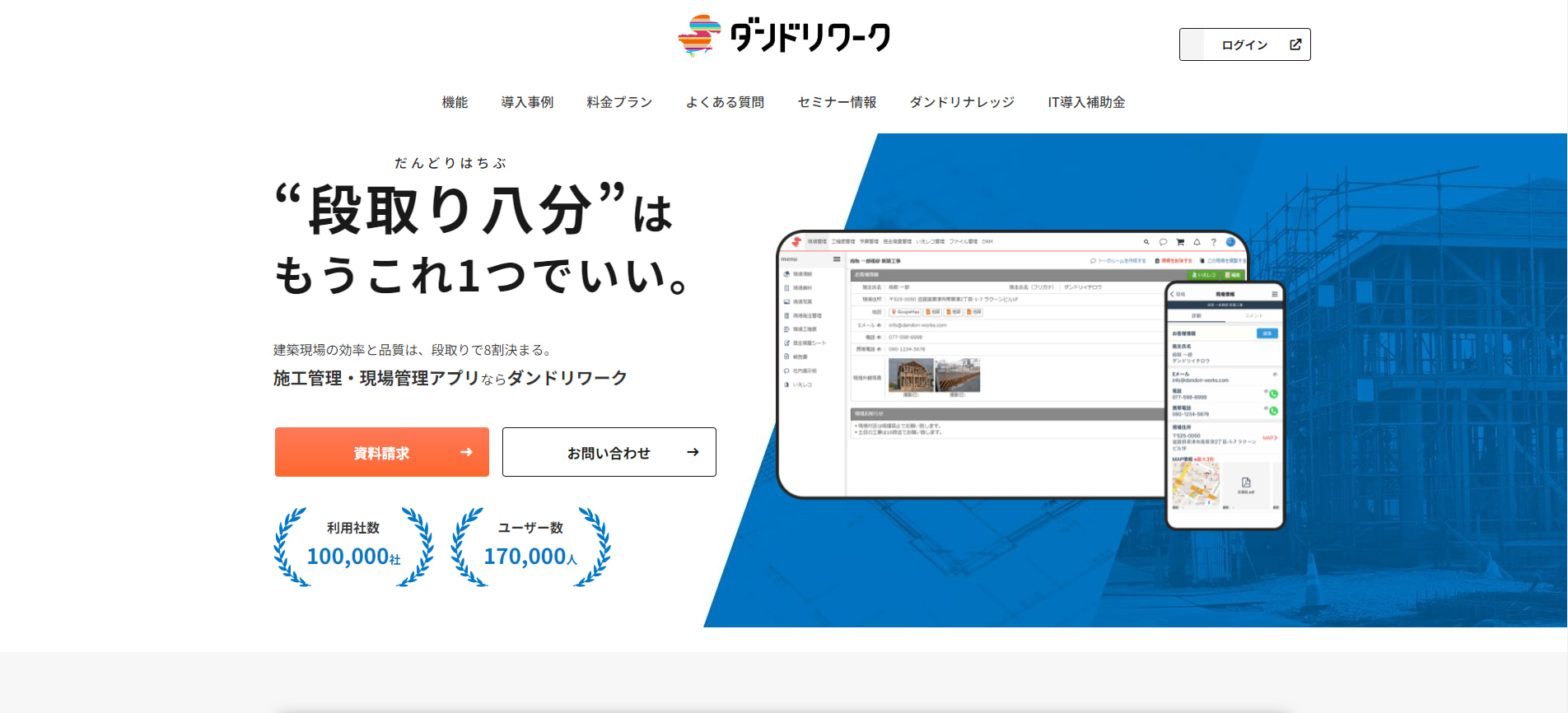
Task: Open 料金プラン menu item
Action: [619, 102]
